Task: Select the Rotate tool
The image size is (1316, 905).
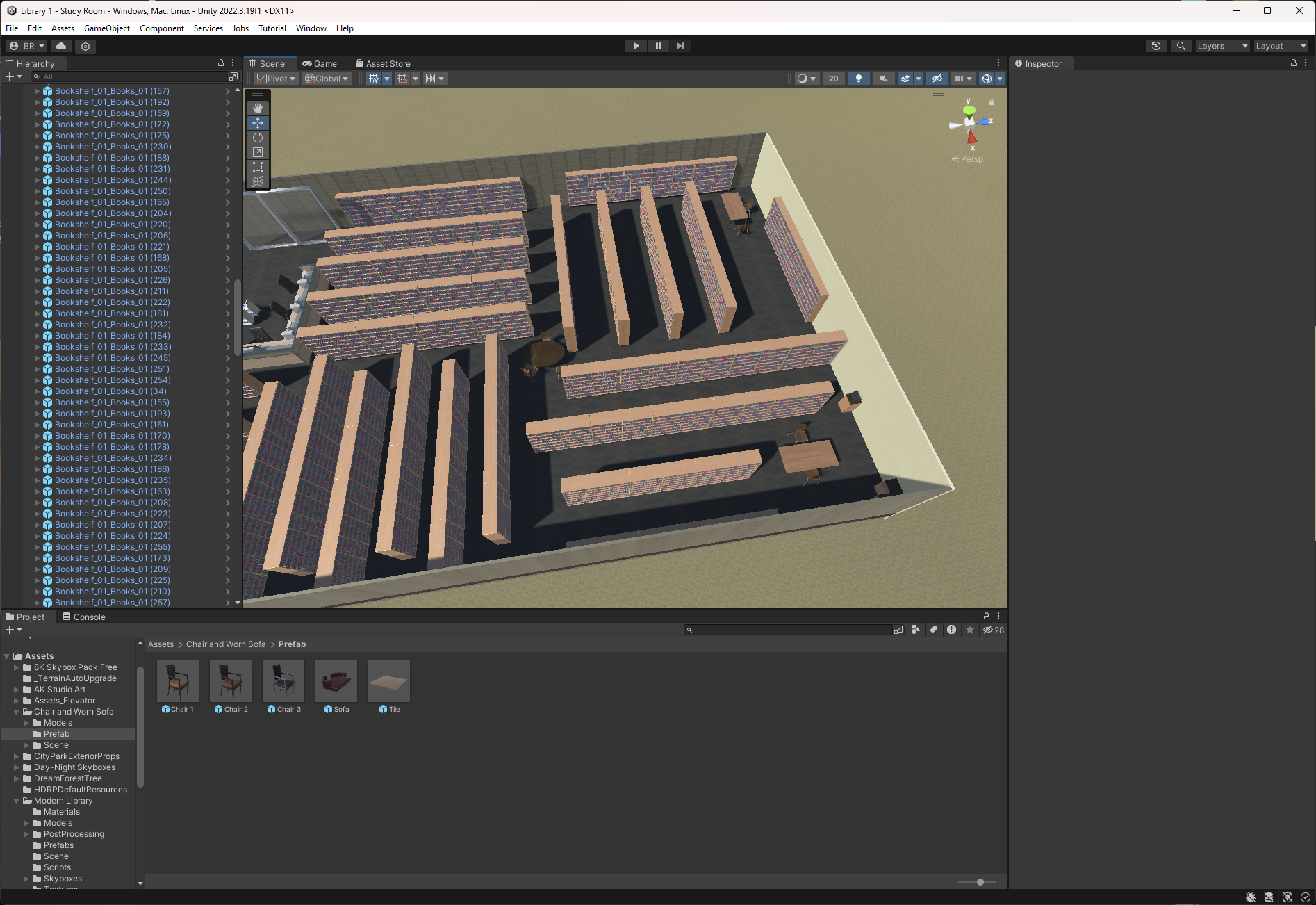Action: [x=258, y=138]
